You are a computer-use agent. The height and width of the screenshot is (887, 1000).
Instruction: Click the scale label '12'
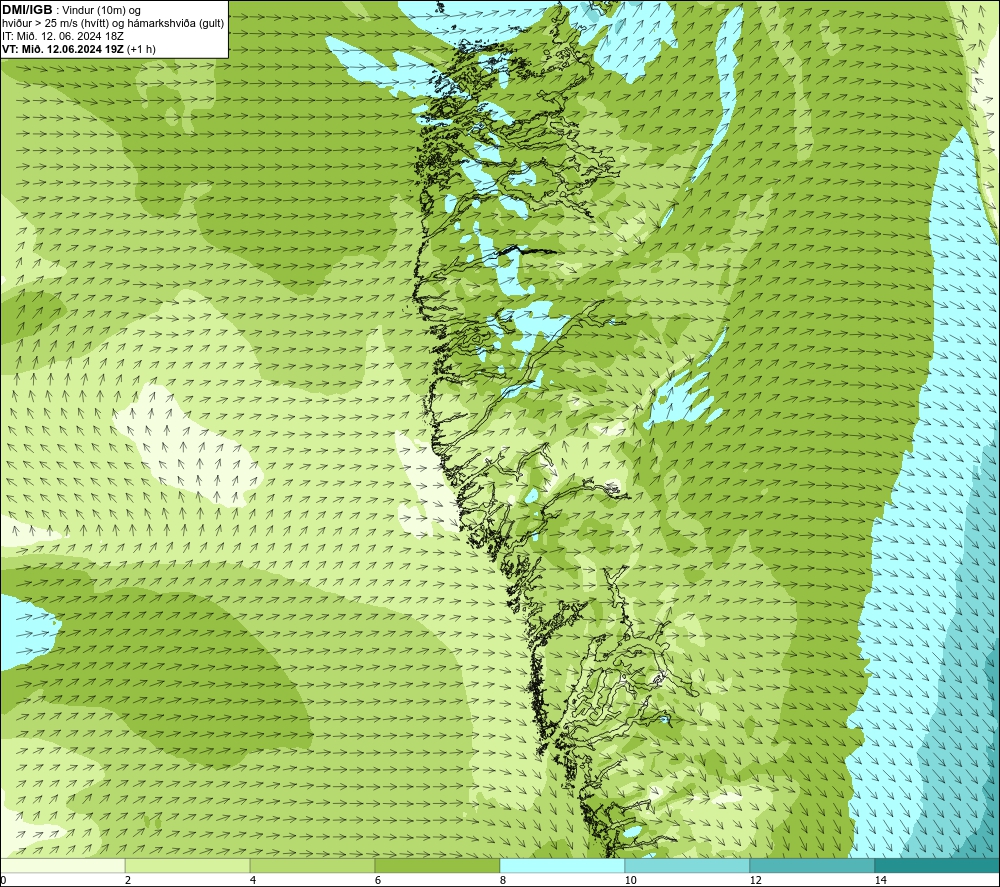pos(756,880)
